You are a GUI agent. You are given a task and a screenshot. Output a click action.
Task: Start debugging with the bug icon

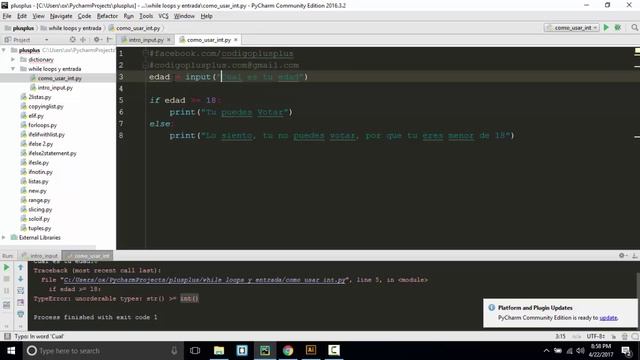coord(618,27)
